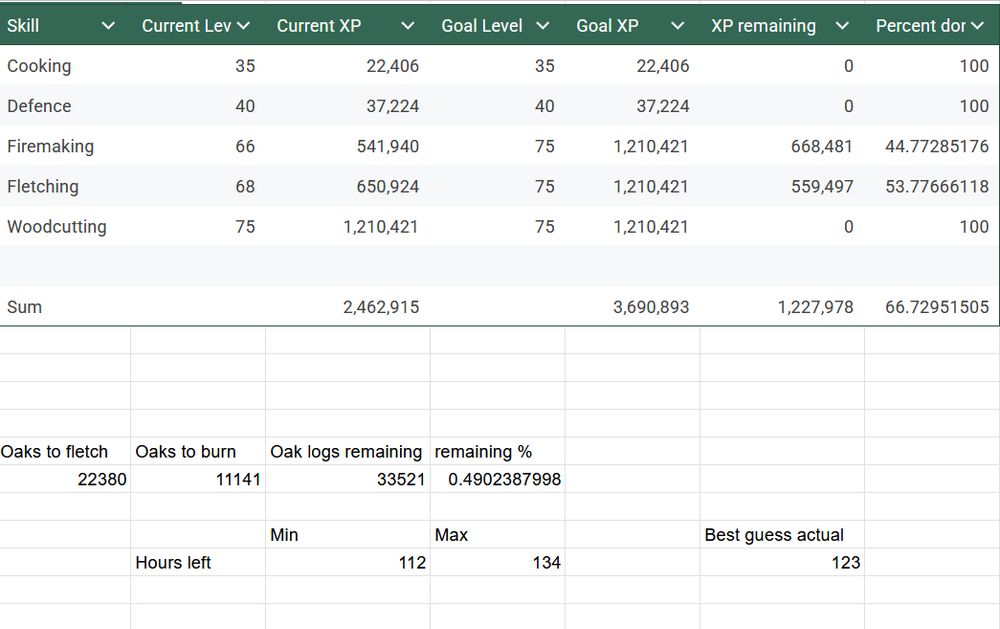Click Sum goal XP 3,690,893
Image resolution: width=1000 pixels, height=629 pixels.
[x=651, y=307]
